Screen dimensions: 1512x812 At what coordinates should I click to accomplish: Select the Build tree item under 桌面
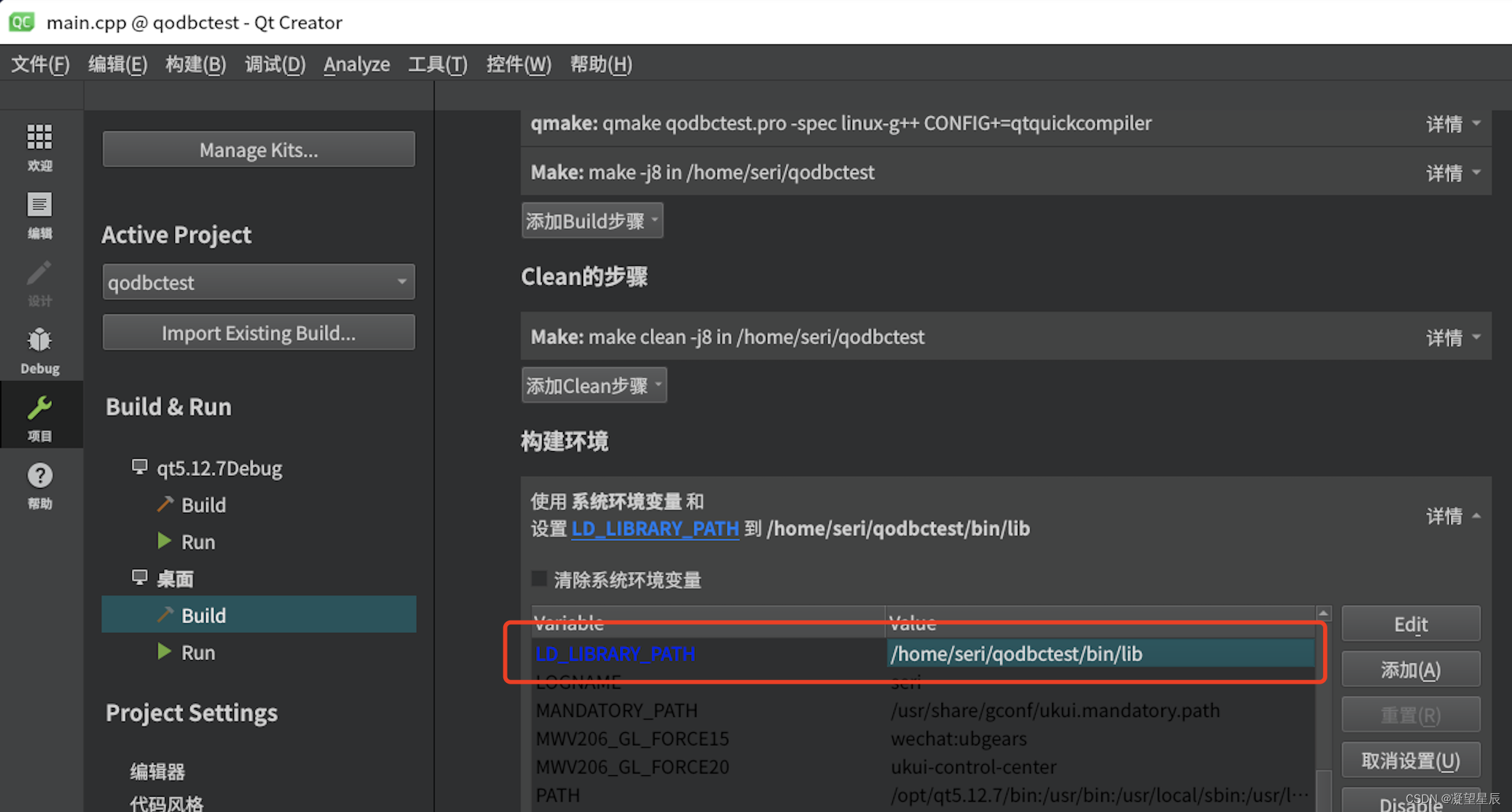(x=204, y=614)
